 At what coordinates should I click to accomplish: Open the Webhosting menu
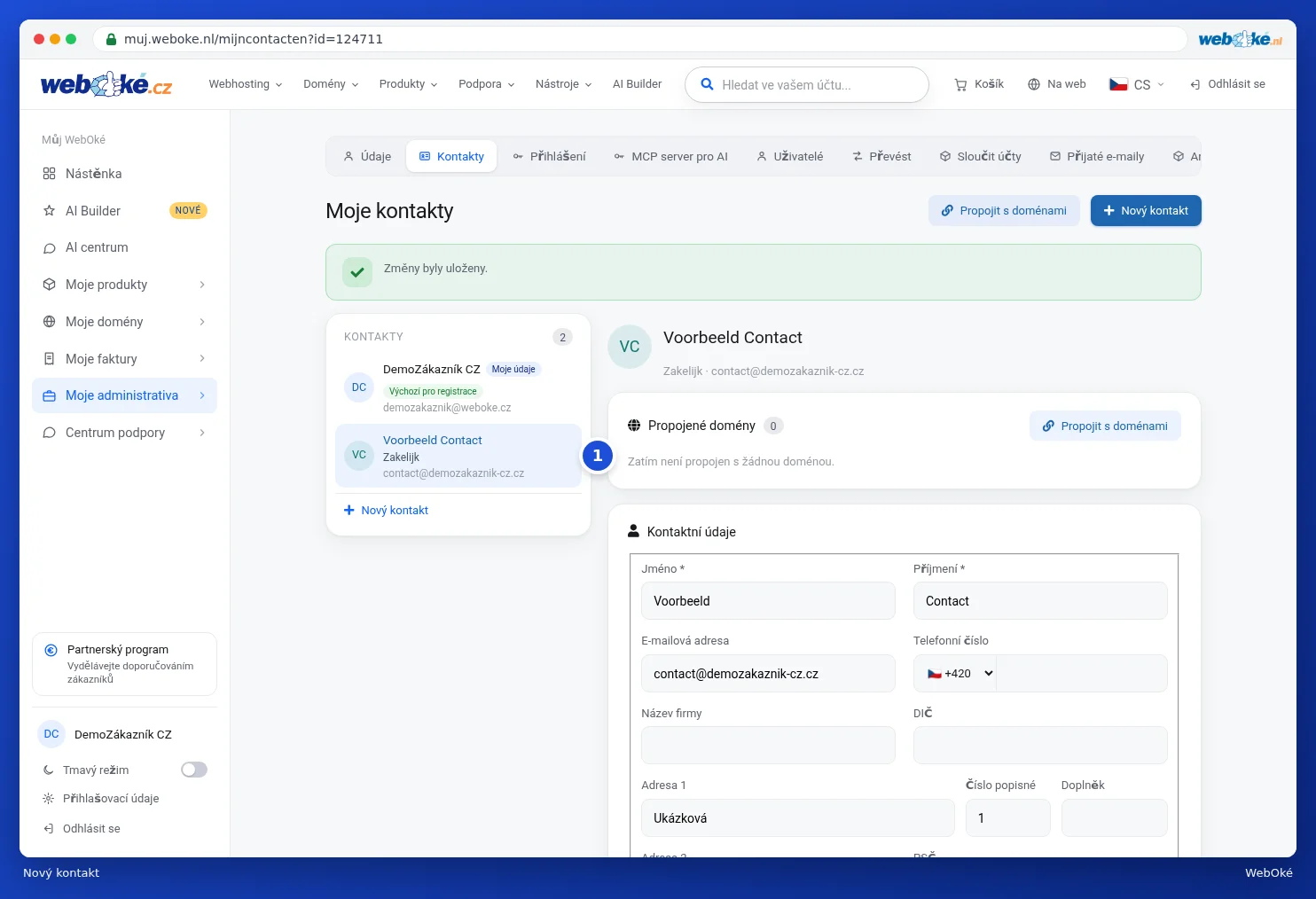246,84
